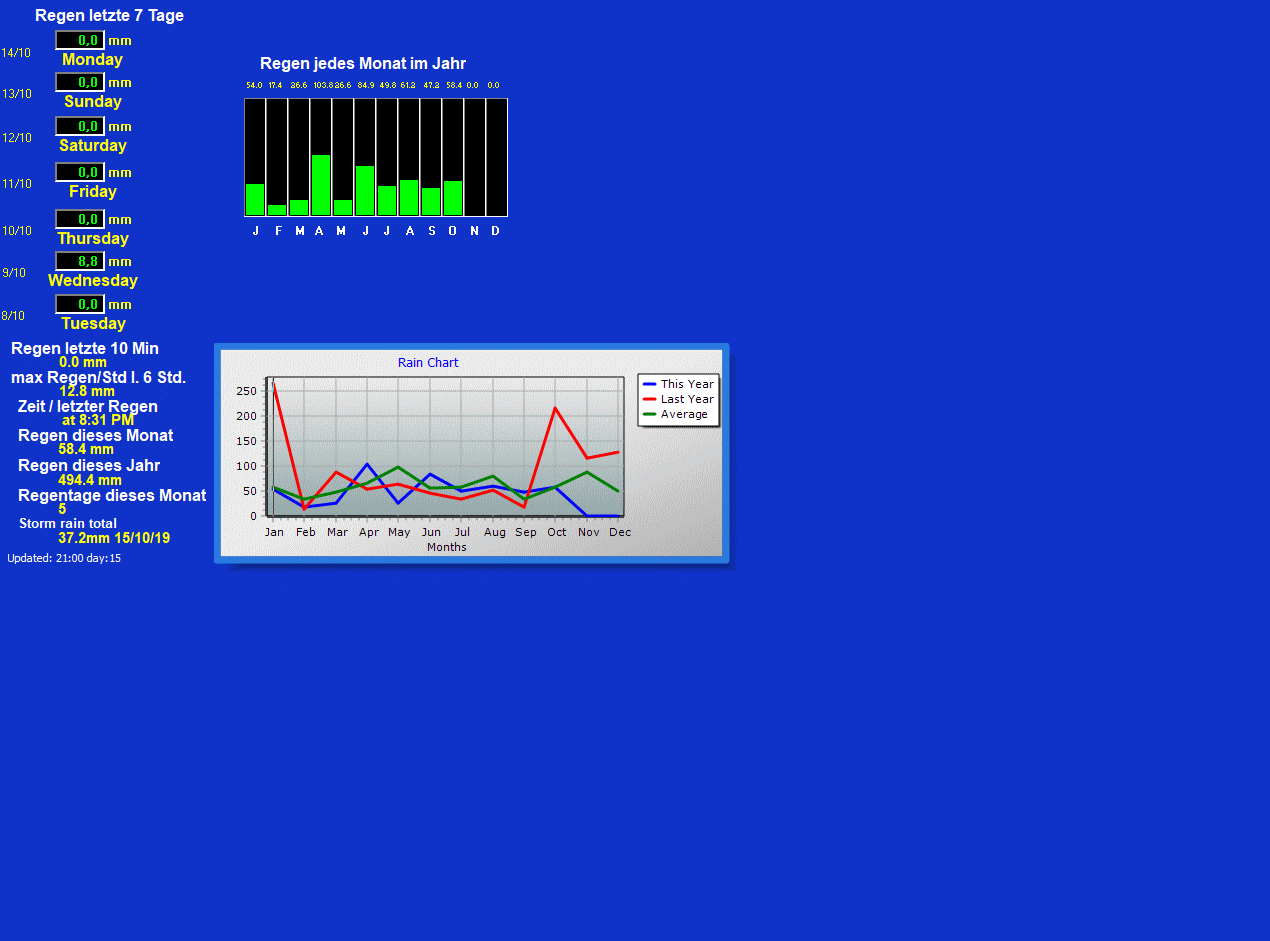Select the Saturday day label
The width and height of the screenshot is (1270, 941).
click(93, 146)
